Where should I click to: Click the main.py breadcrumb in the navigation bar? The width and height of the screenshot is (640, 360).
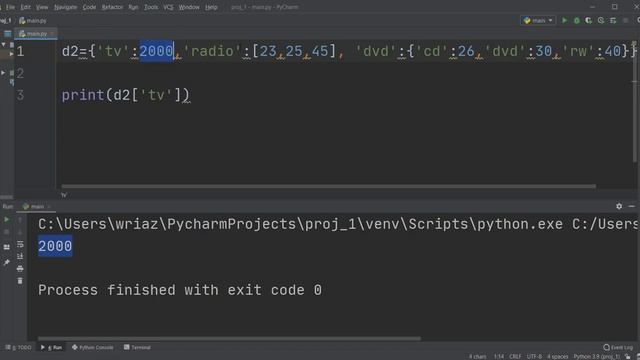[33, 20]
